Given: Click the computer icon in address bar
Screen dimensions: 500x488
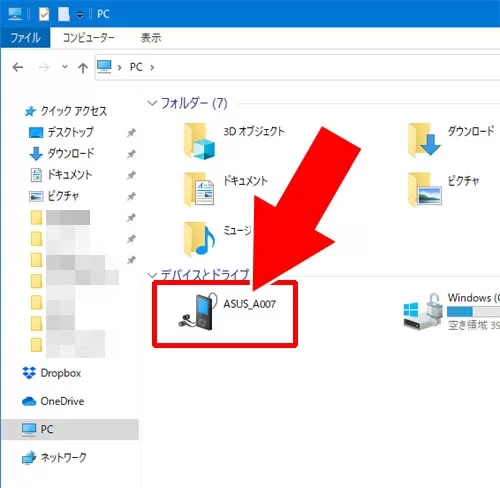Looking at the screenshot, I should point(104,67).
